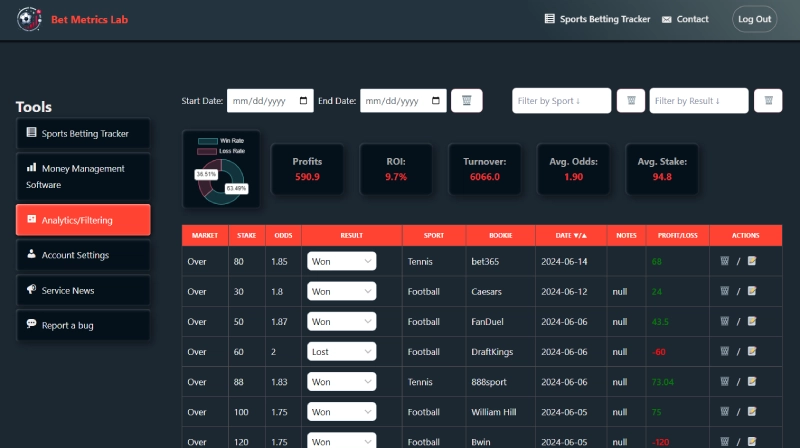
Task: Open Result dropdown for DraftKings row
Action: [x=341, y=352]
